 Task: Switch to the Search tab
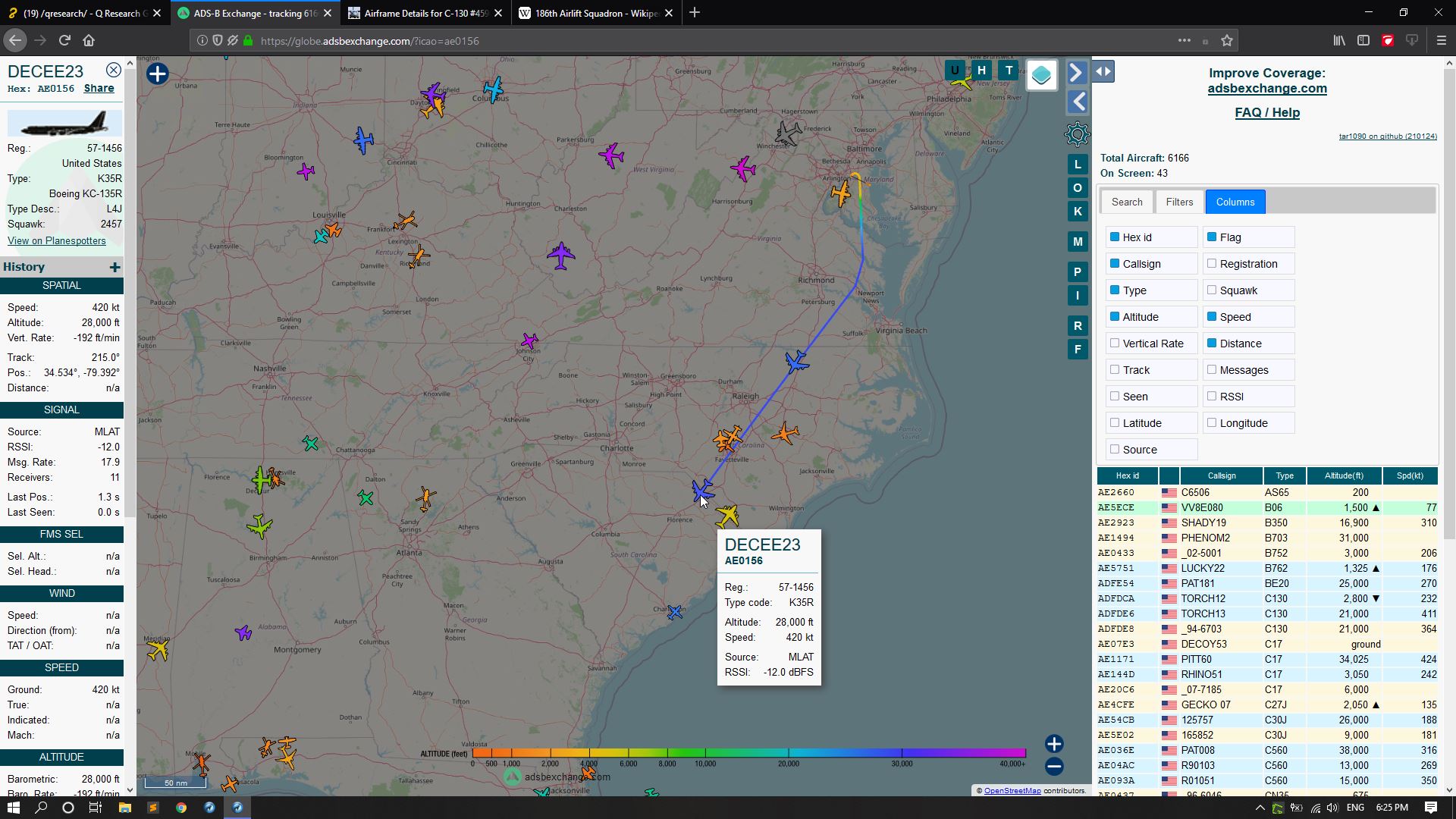pos(1127,202)
